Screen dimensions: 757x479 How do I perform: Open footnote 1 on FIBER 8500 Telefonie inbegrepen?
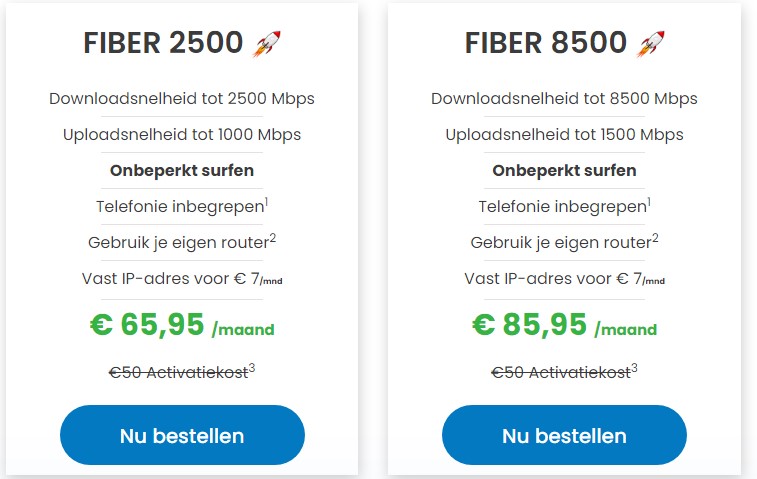649,202
